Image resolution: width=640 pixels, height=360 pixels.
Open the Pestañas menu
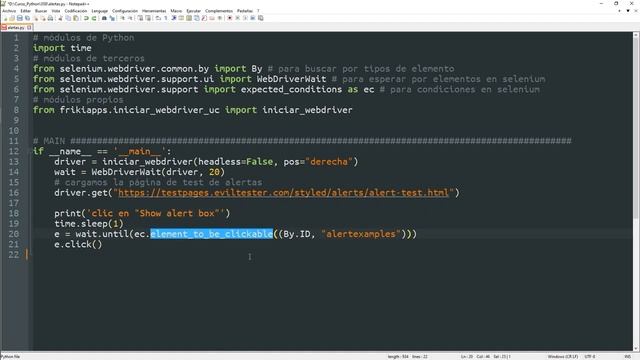point(245,11)
